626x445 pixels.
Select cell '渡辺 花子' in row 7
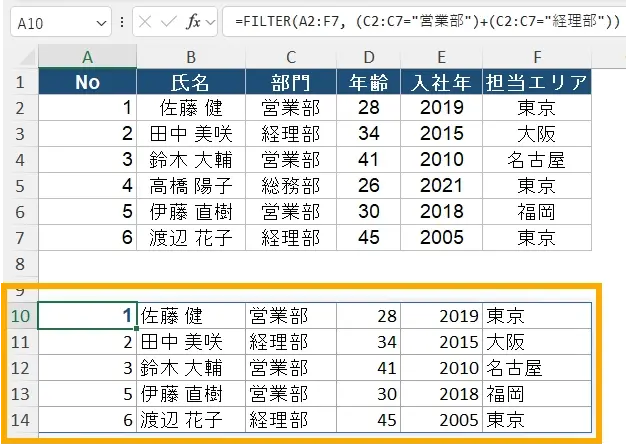191,237
